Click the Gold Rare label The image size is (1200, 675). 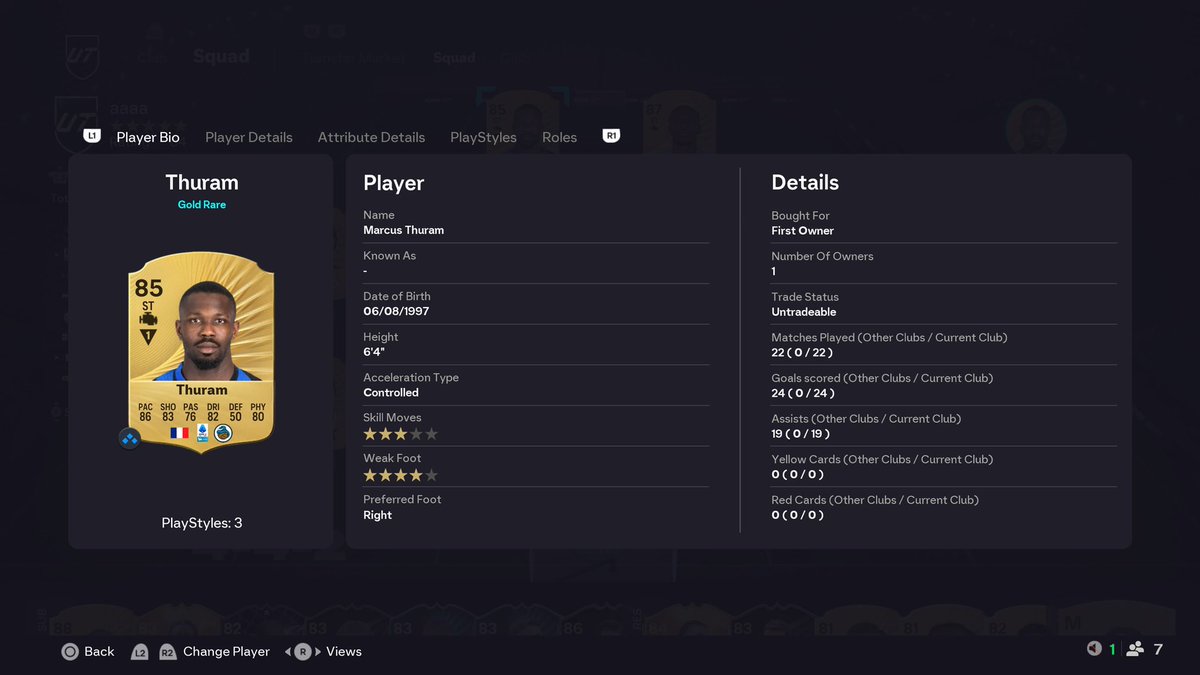click(202, 205)
